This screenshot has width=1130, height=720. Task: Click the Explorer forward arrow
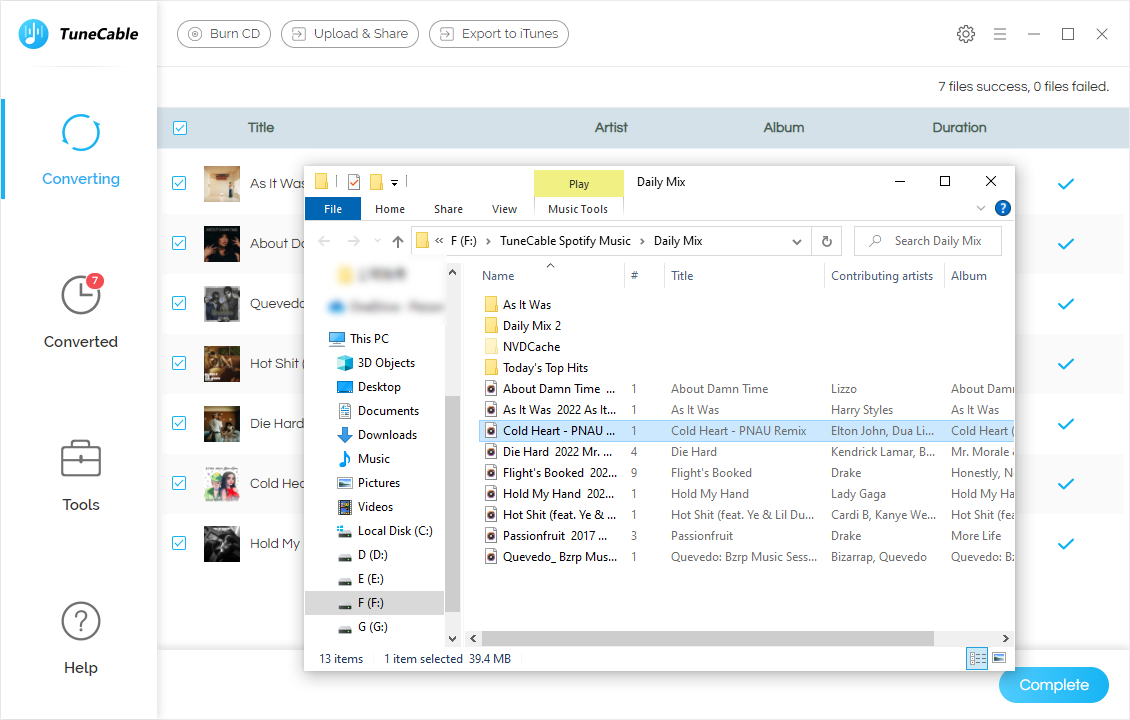click(353, 241)
